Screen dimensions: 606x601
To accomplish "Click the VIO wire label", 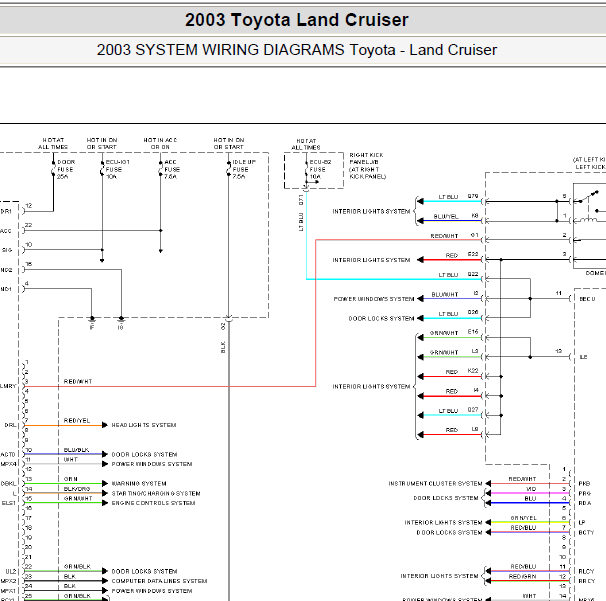I will (x=531, y=489).
